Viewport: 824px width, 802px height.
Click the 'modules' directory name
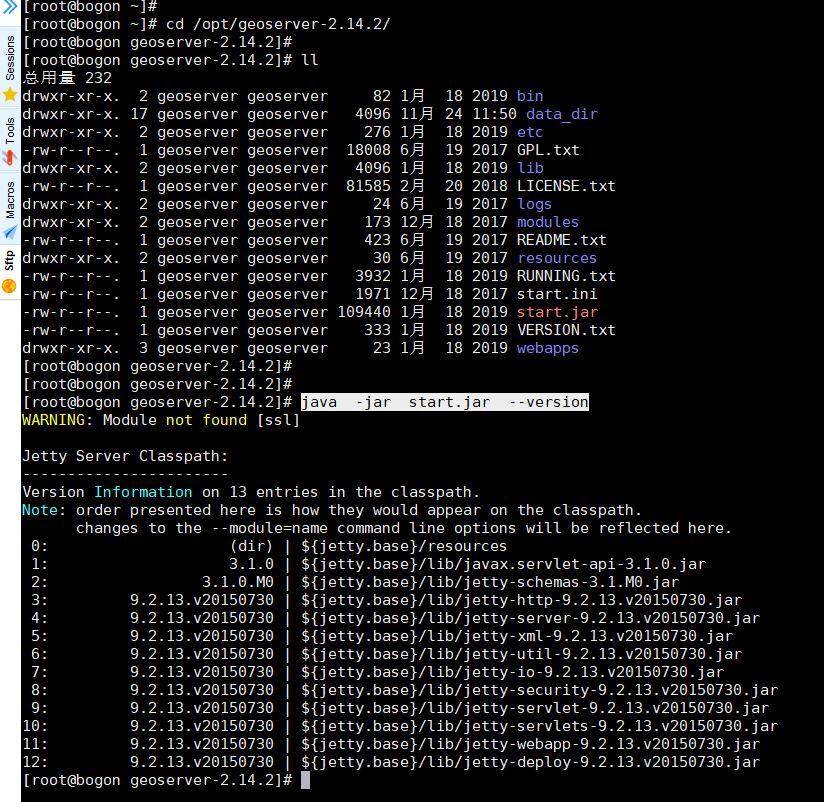click(x=548, y=222)
